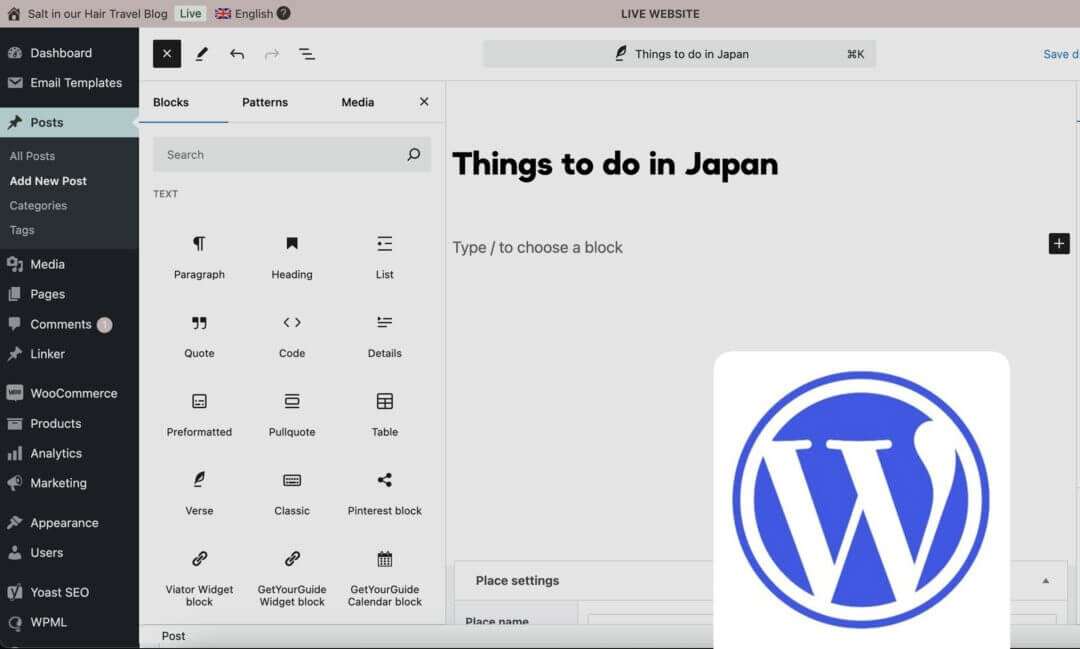
Task: Insert a Heading block
Action: (x=292, y=256)
